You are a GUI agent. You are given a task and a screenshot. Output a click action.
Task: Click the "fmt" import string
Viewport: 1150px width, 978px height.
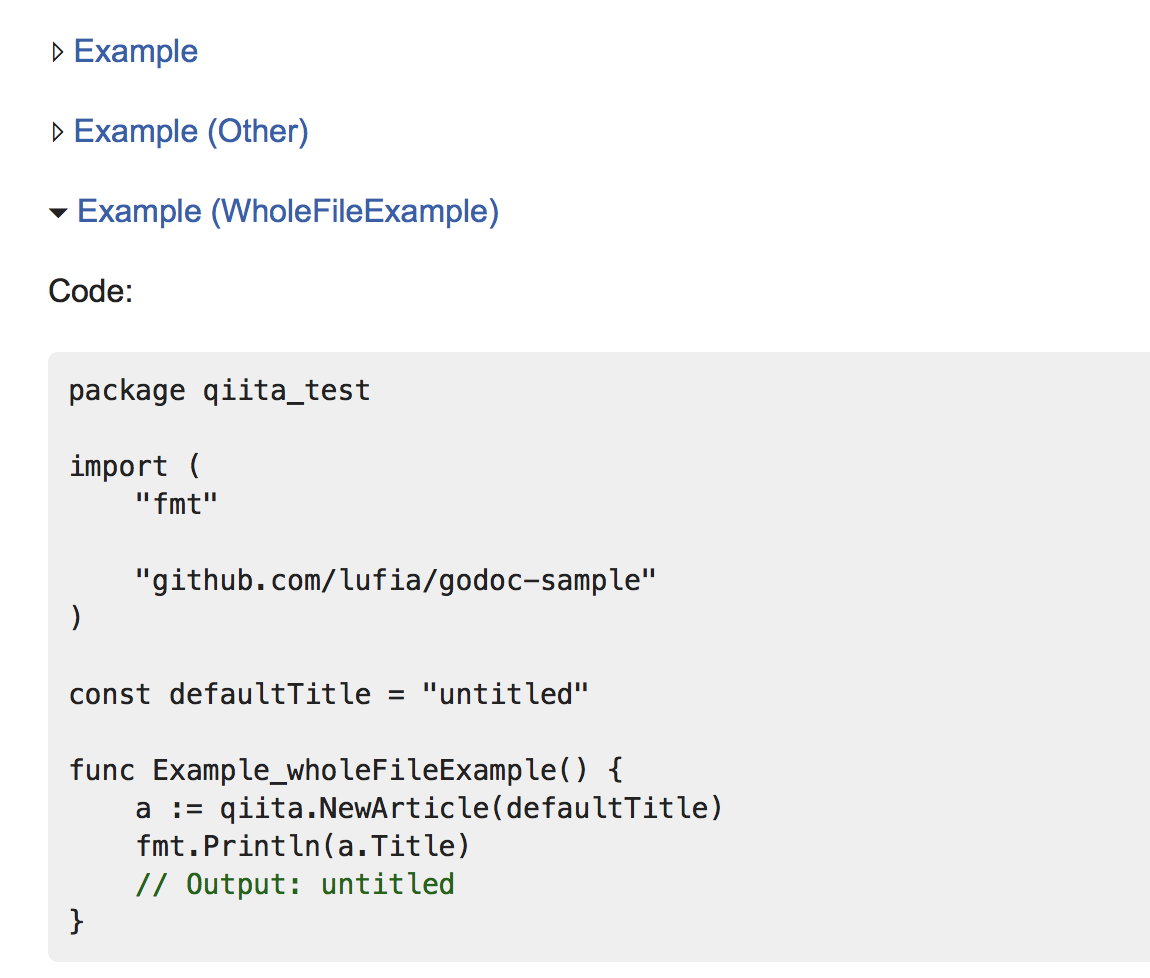(x=177, y=504)
